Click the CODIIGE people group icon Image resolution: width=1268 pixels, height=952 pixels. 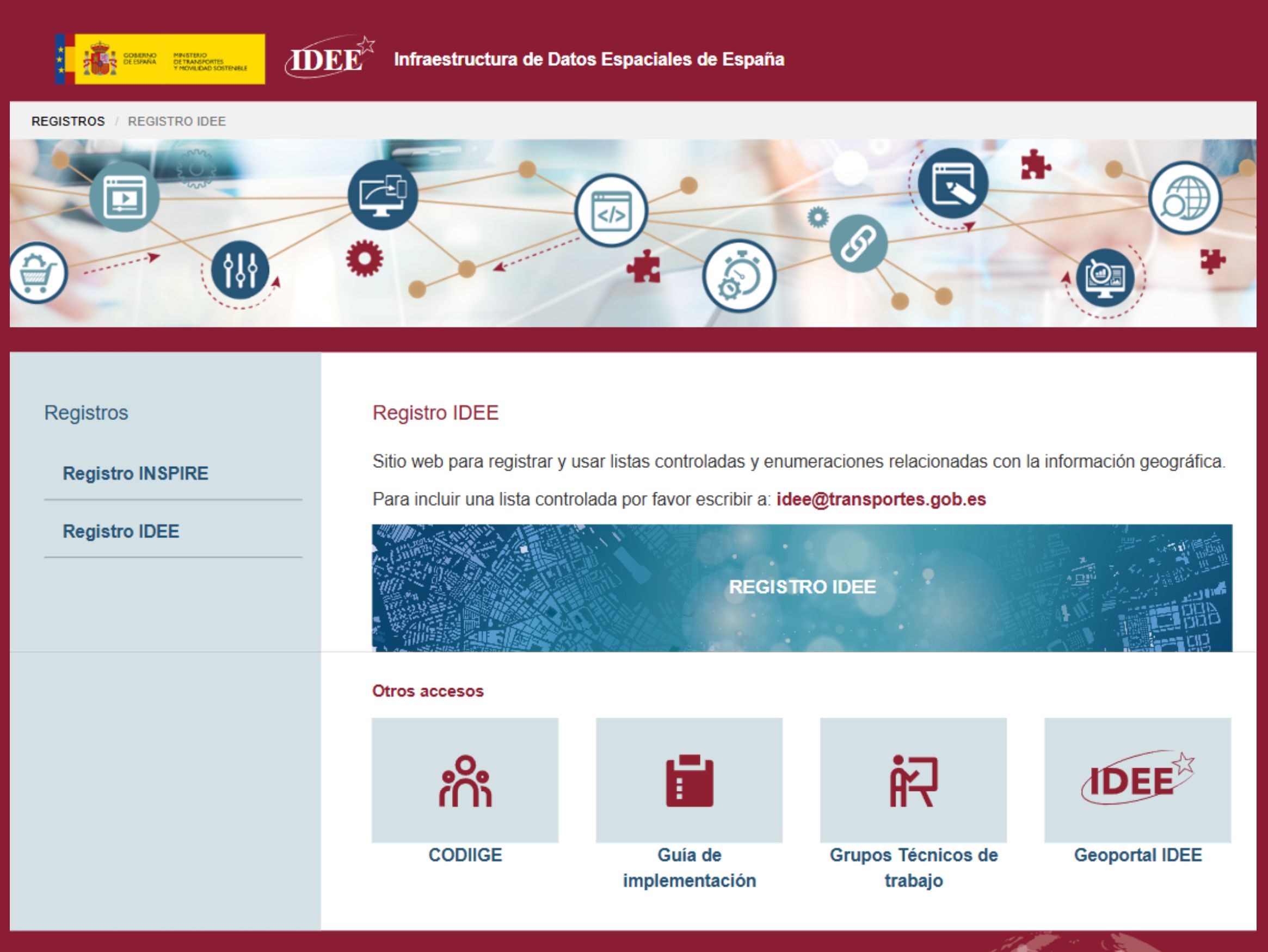coord(465,781)
